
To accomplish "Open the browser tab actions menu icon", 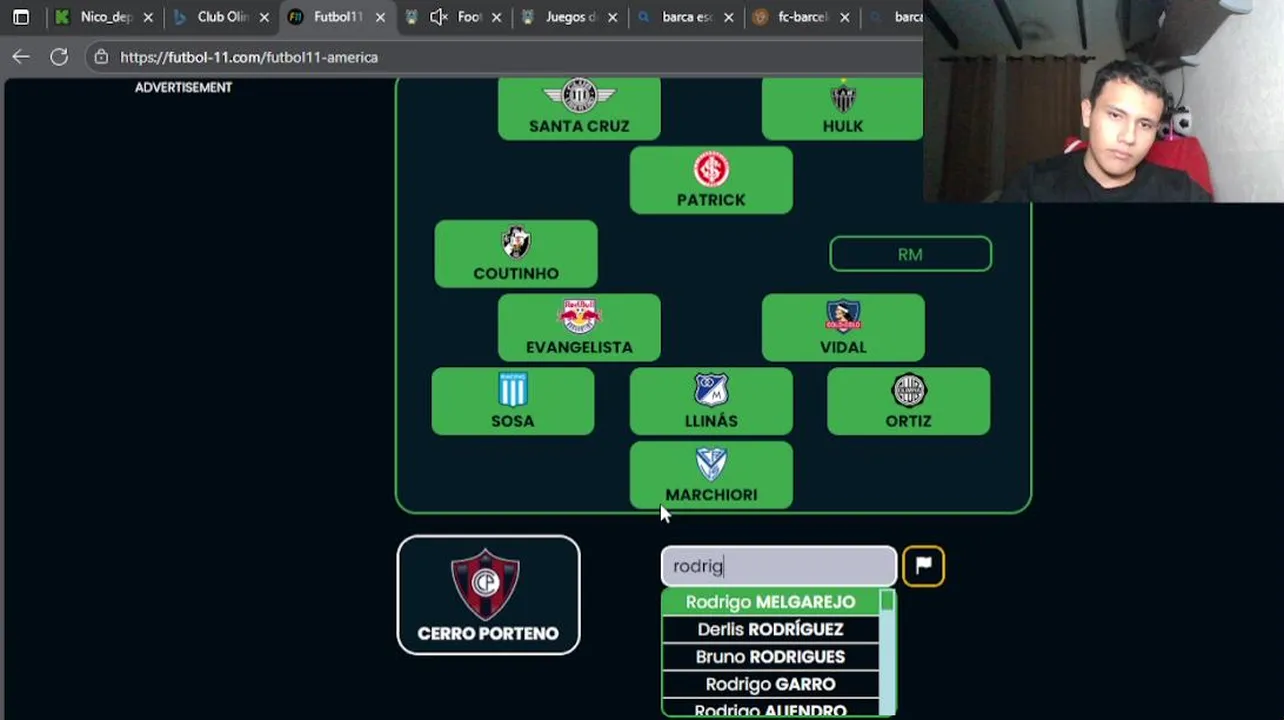I will click(21, 17).
